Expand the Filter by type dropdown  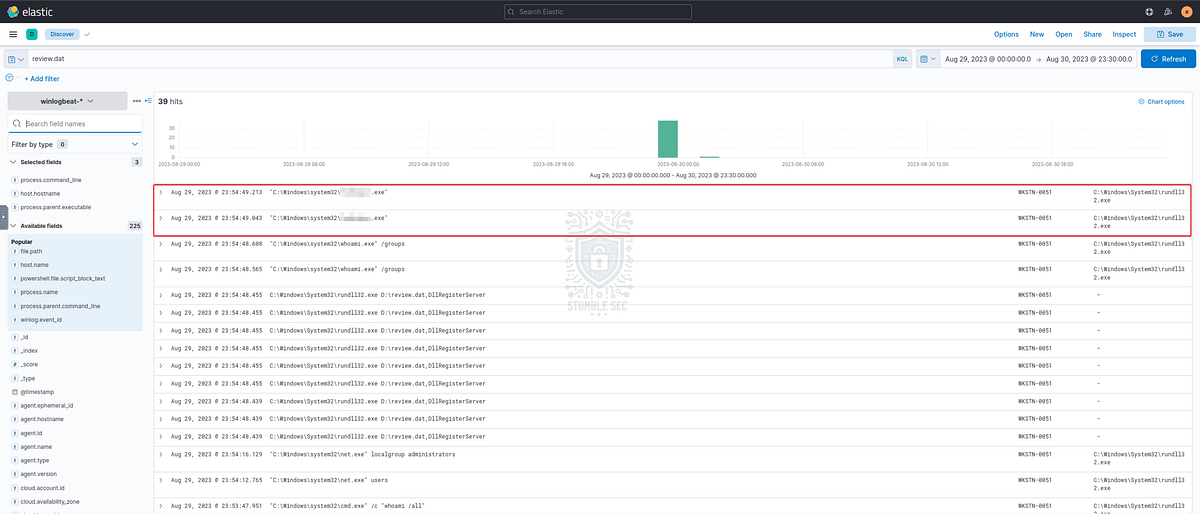[75, 144]
